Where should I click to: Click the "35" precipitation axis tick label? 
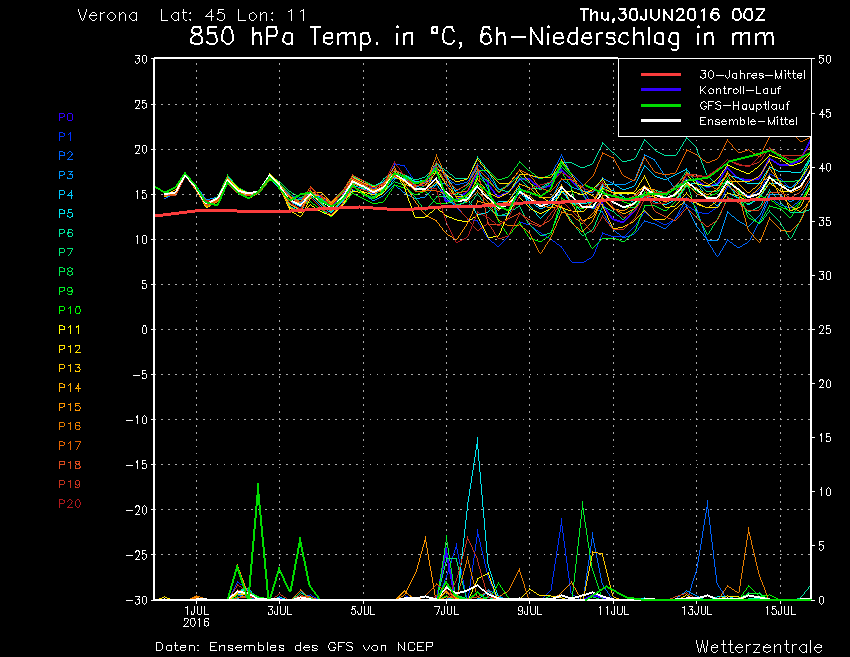point(825,222)
